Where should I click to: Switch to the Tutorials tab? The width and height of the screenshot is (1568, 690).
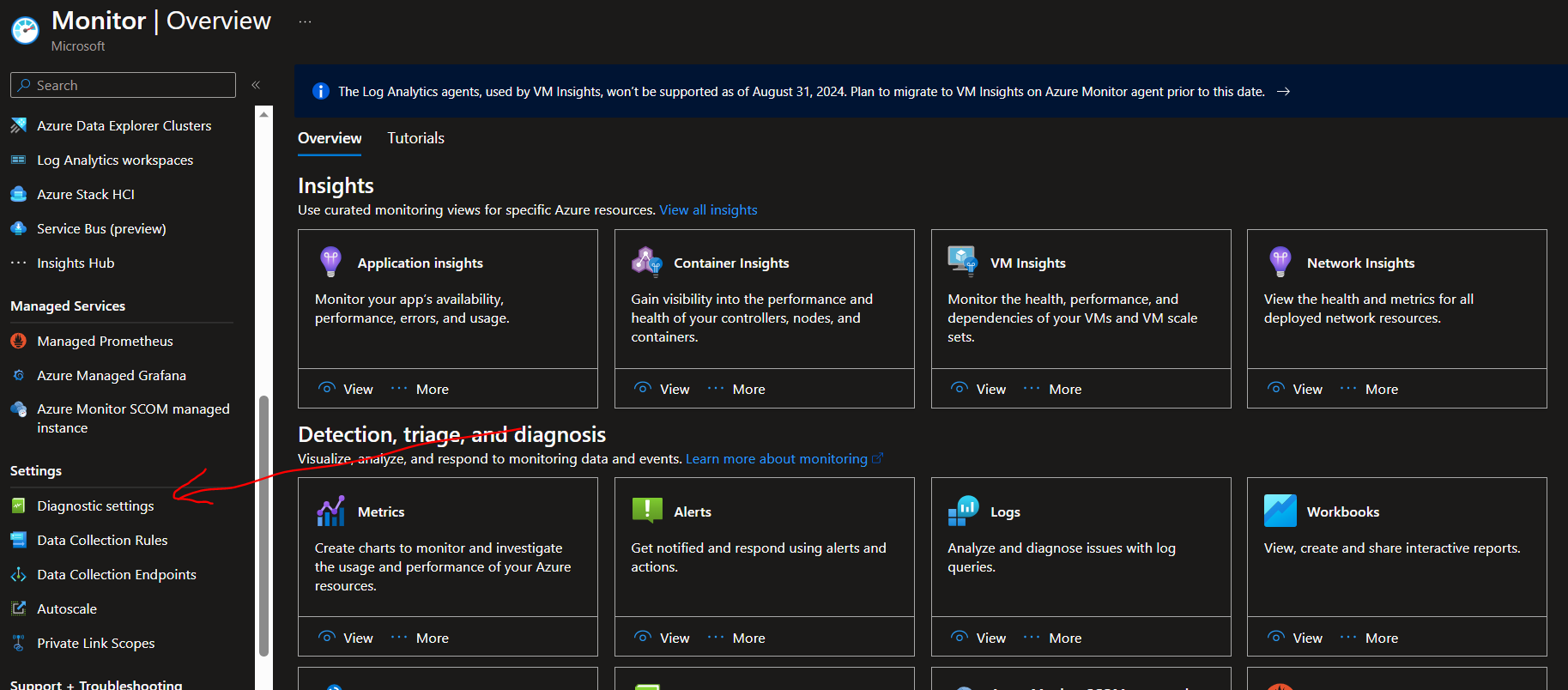[416, 138]
